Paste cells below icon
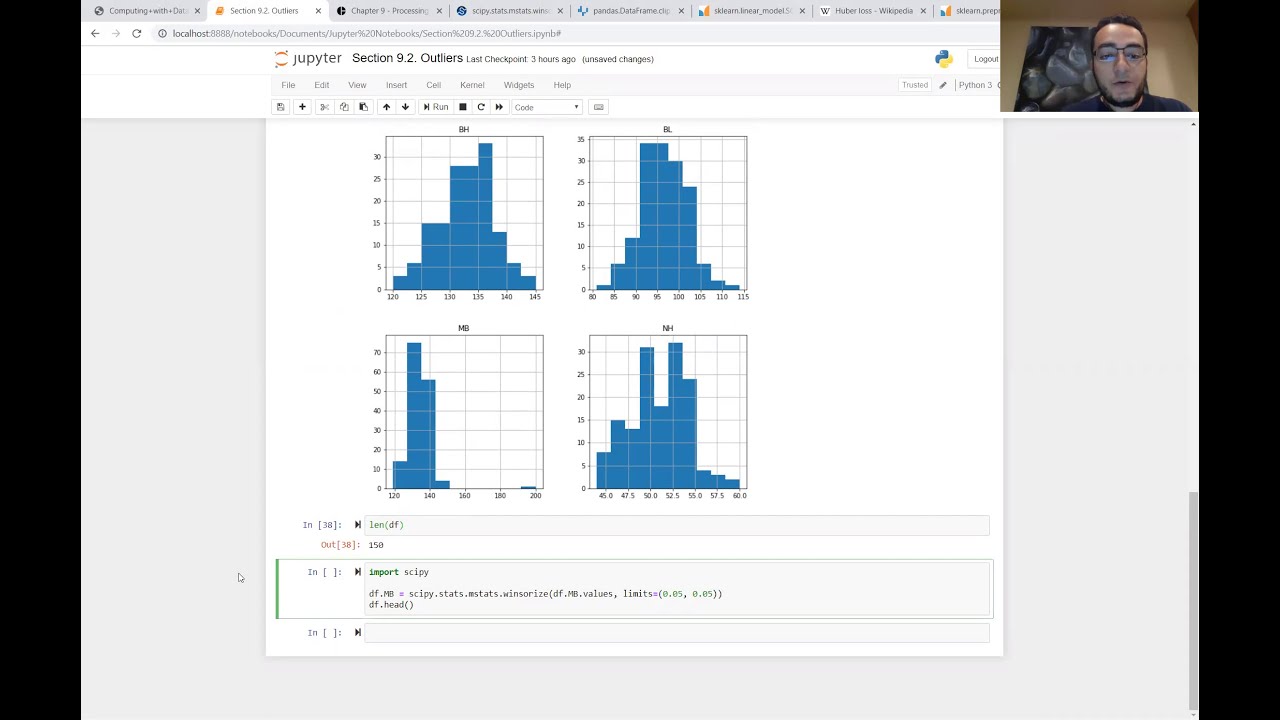The width and height of the screenshot is (1280, 720). coord(364,107)
